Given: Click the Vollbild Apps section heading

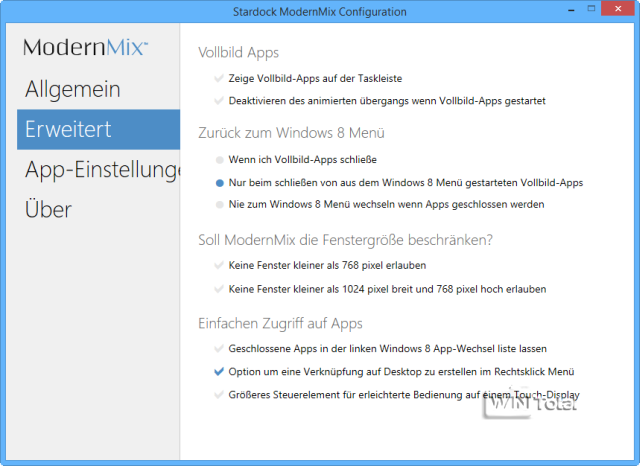Looking at the screenshot, I should (x=238, y=53).
